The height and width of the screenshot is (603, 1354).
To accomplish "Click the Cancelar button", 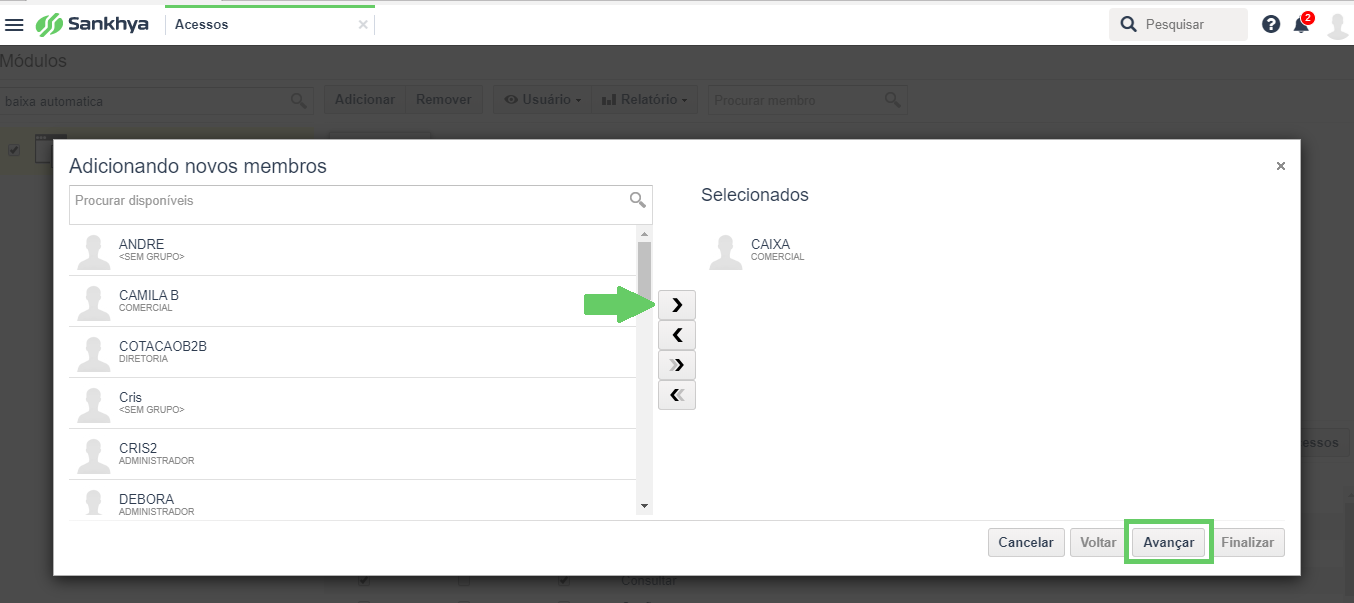I will [x=1026, y=542].
